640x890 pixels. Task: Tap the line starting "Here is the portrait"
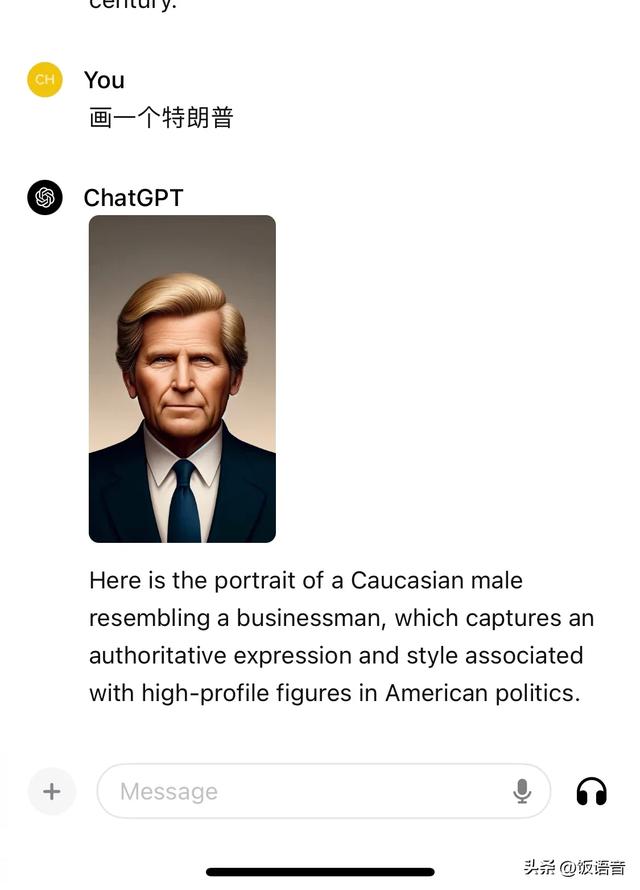tap(306, 581)
